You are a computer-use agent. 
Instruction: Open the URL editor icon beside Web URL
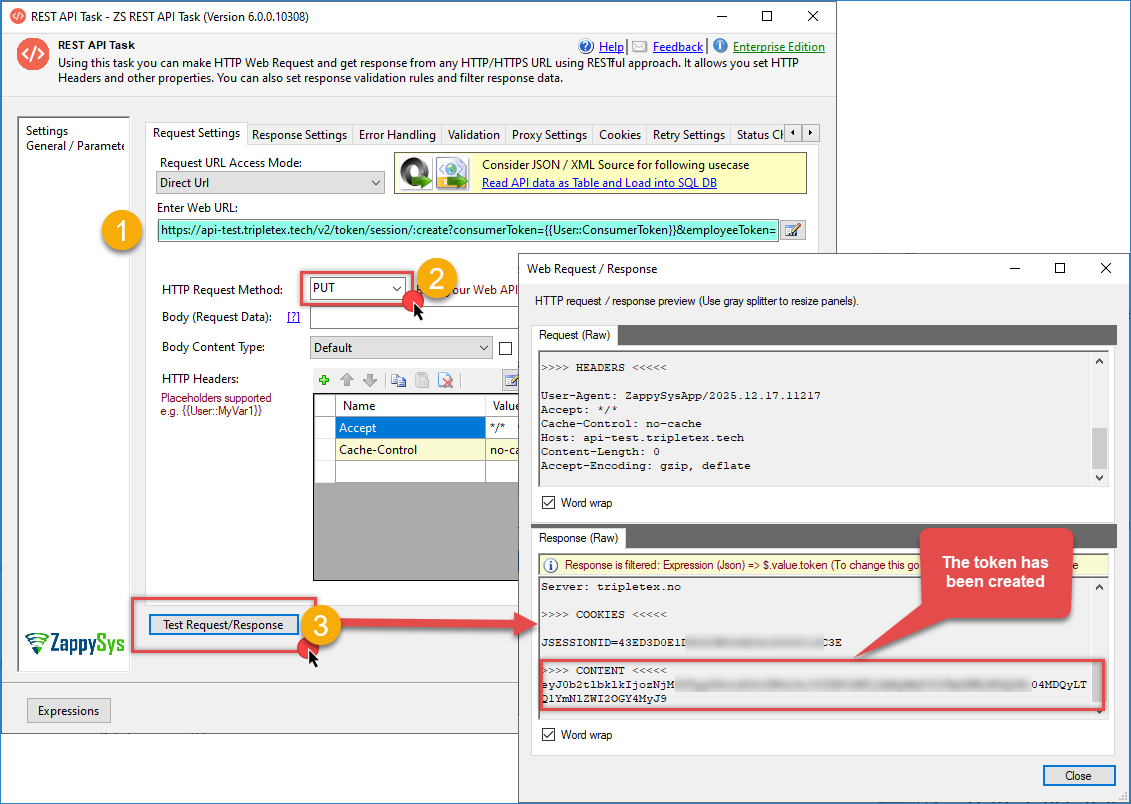click(792, 231)
